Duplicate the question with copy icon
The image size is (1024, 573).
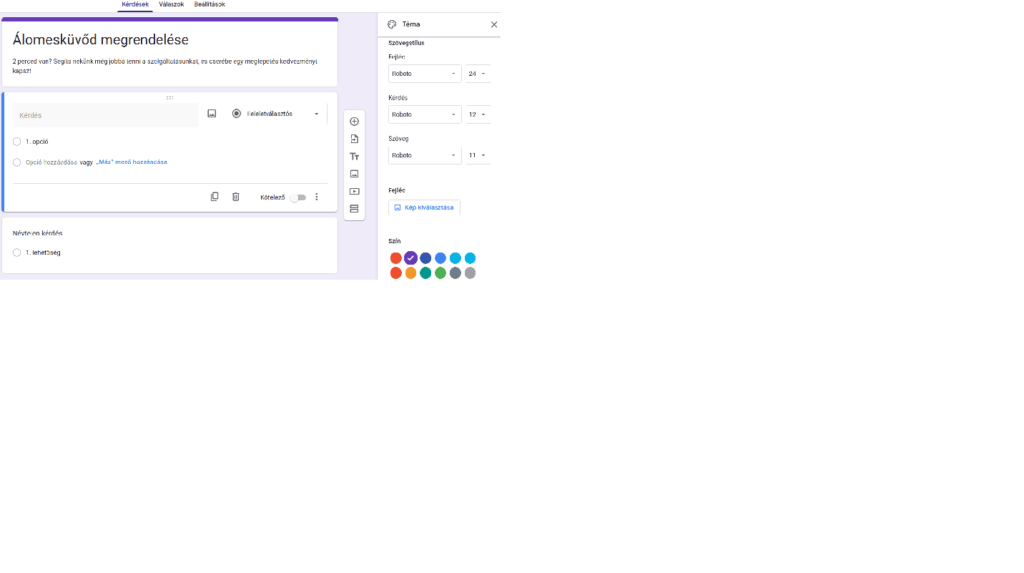pos(214,197)
